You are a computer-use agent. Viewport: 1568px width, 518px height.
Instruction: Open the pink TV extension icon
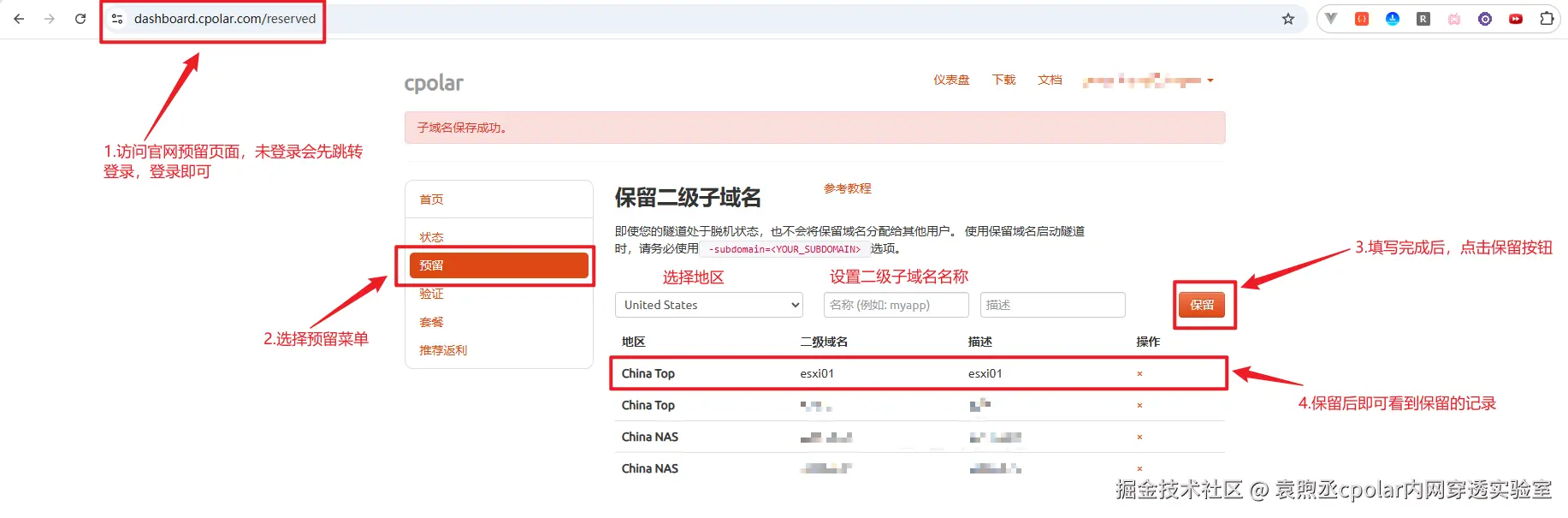1454,19
